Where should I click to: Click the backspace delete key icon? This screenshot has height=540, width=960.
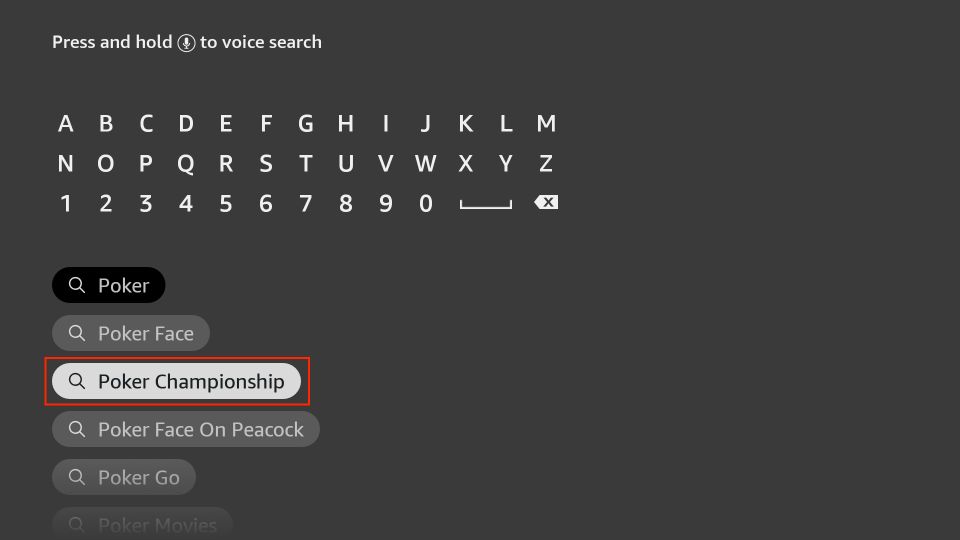pos(546,203)
